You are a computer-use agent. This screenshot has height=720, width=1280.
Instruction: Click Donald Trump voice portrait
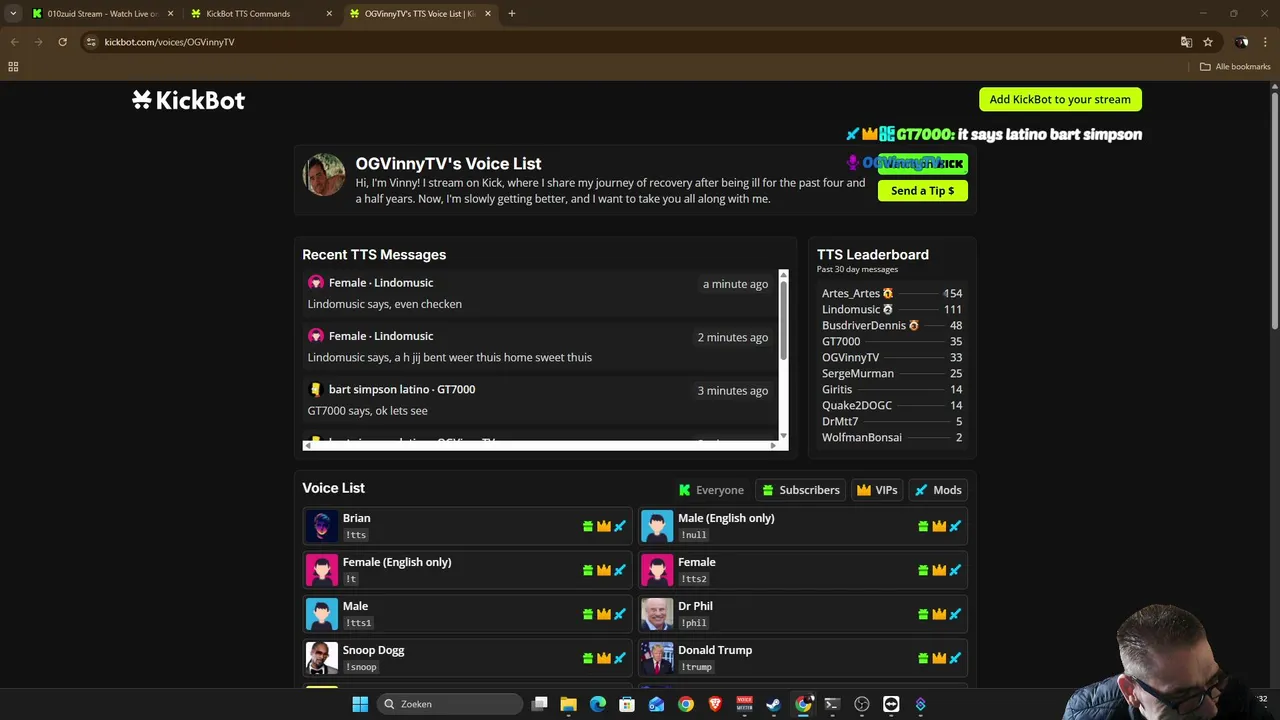pos(657,658)
